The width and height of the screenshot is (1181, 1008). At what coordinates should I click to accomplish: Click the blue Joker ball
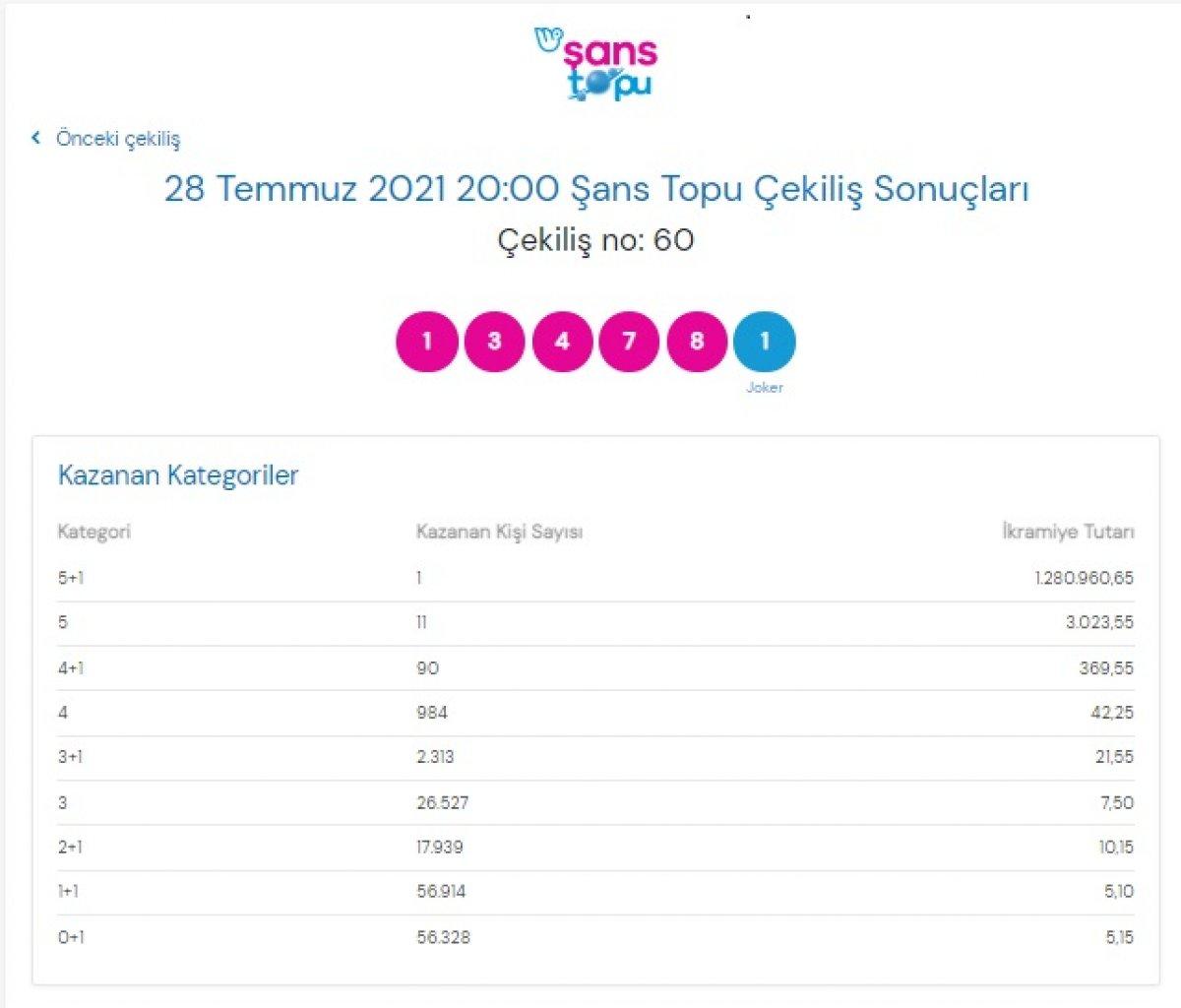pos(766,343)
